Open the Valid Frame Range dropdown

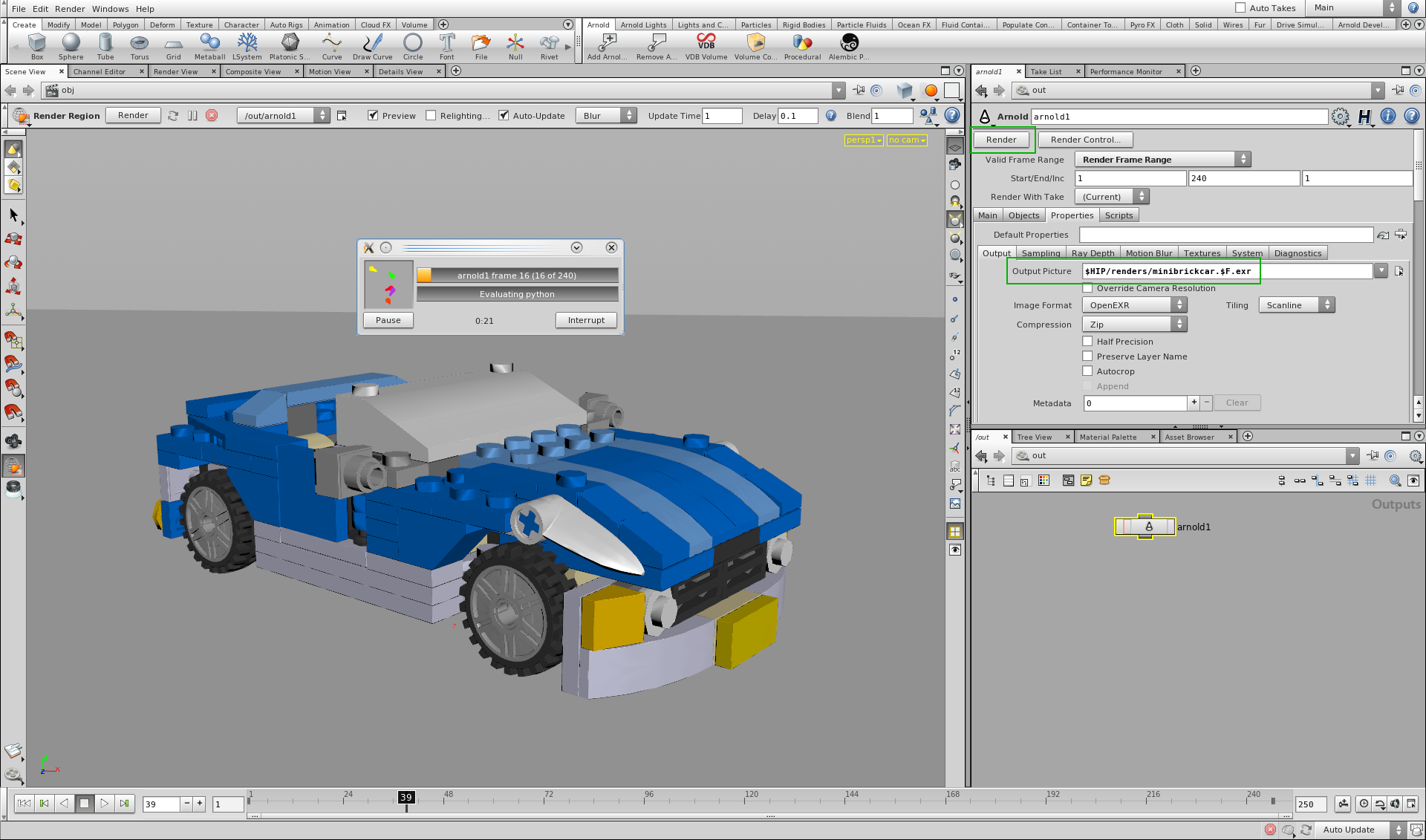pyautogui.click(x=1162, y=160)
